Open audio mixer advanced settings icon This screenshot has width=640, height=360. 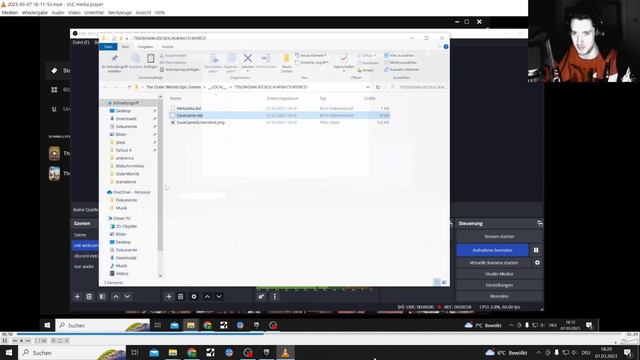(x=261, y=296)
